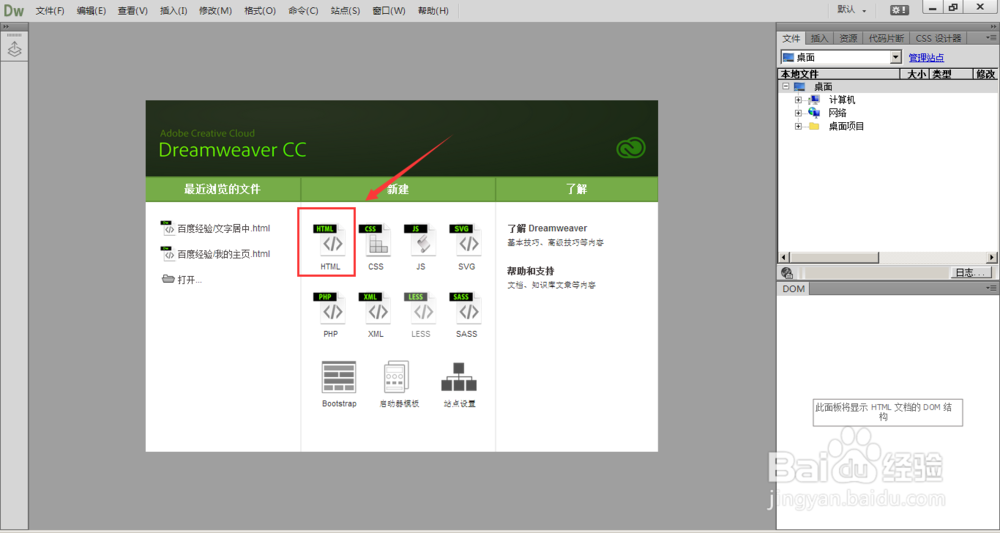Screen dimensions: 1000x533
Task: Create a new CSS file
Action: (x=376, y=248)
